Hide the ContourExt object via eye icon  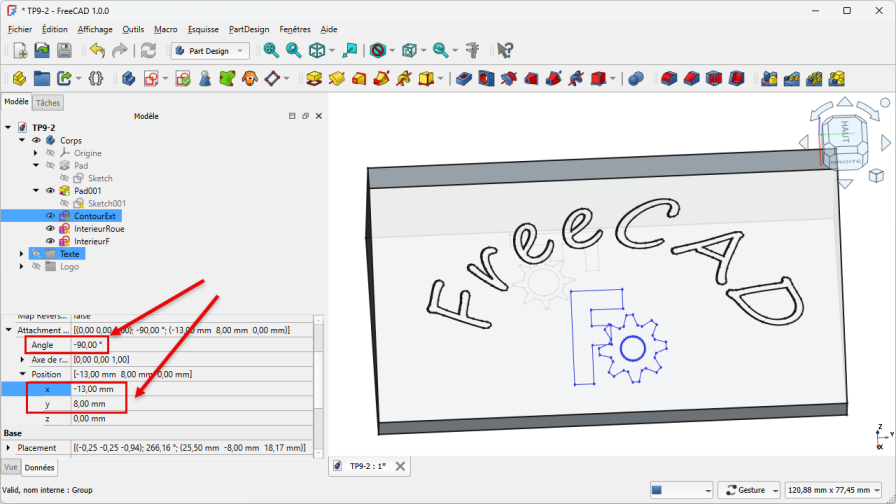51,216
